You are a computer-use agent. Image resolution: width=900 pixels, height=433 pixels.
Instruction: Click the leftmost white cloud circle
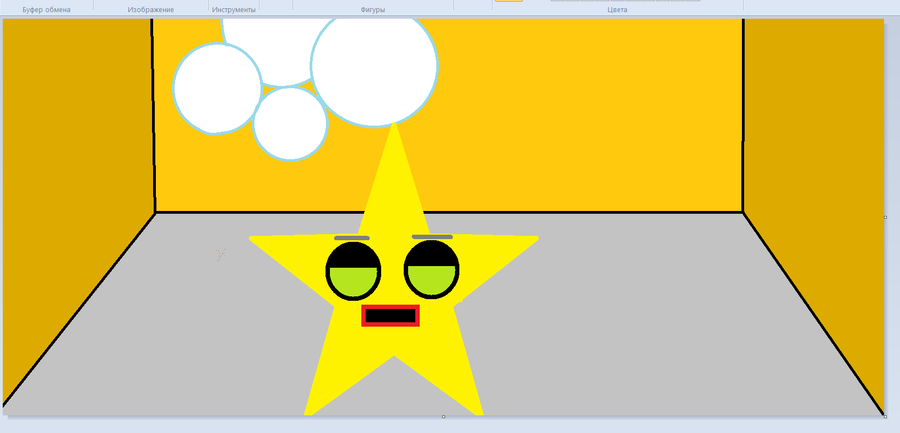click(x=217, y=88)
